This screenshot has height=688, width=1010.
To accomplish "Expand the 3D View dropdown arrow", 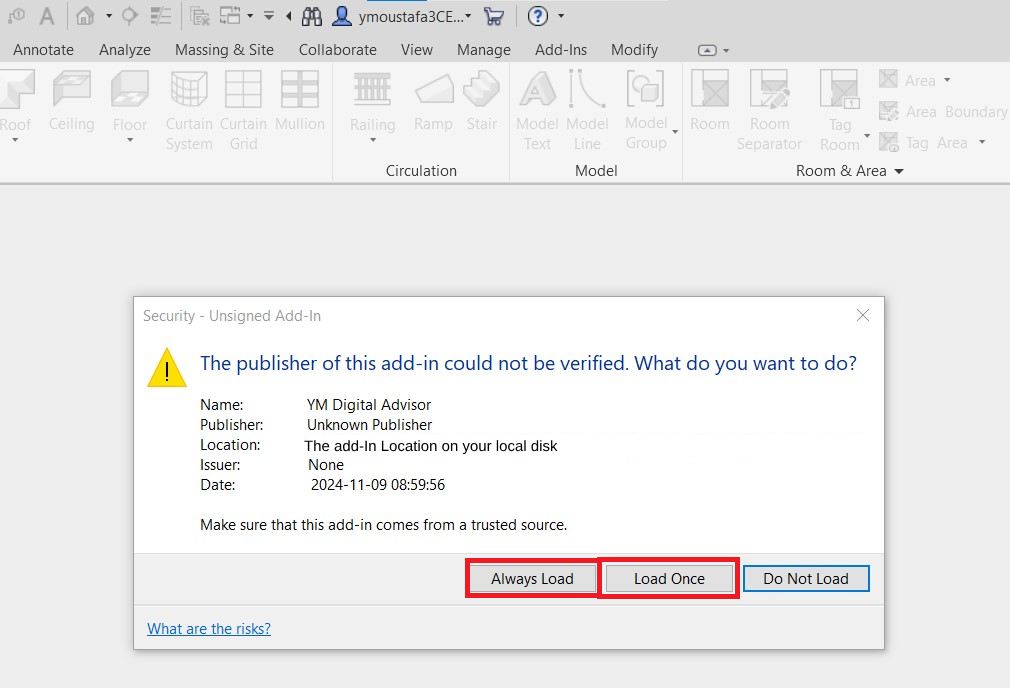I will click(109, 16).
